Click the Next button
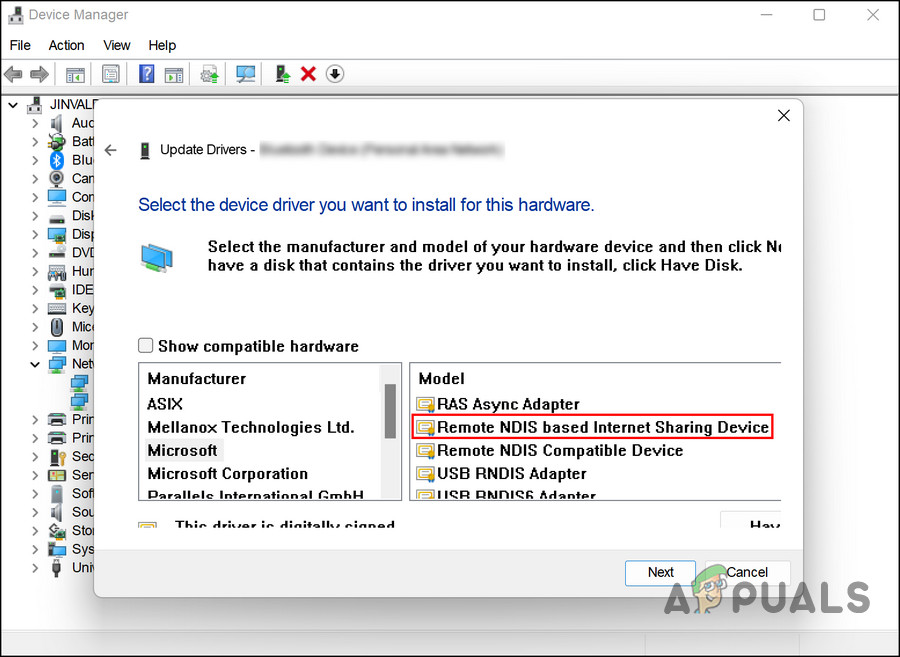Screen dimensions: 900x657 [660, 573]
